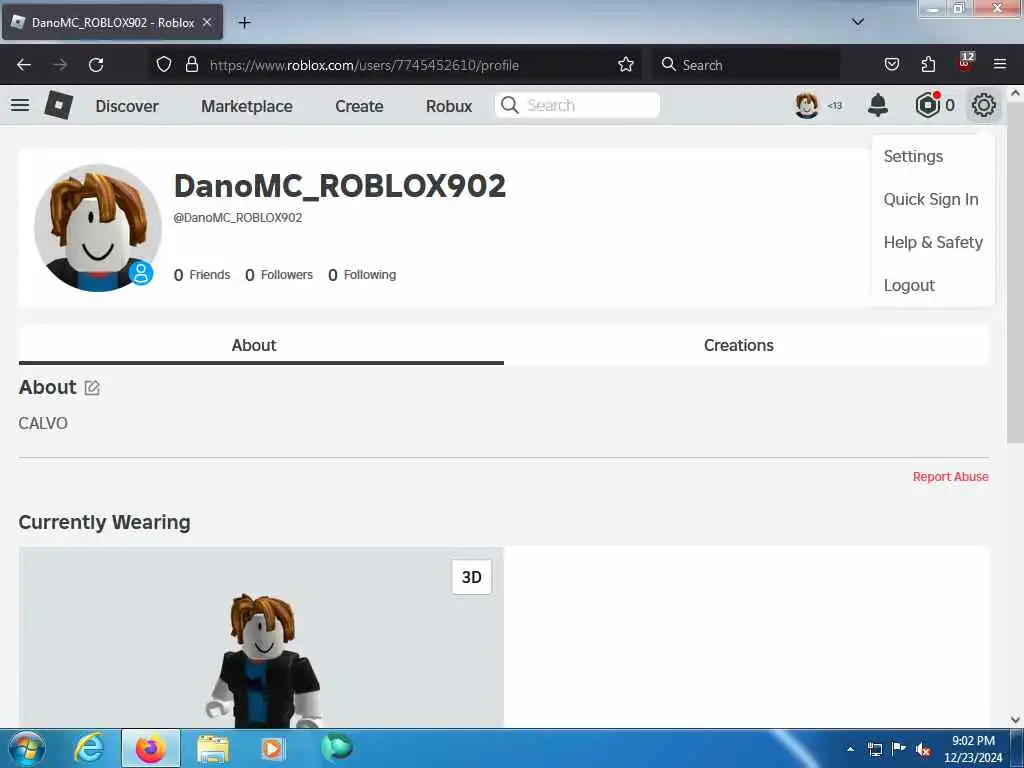Click the muted volume tray icon

pyautogui.click(x=923, y=749)
